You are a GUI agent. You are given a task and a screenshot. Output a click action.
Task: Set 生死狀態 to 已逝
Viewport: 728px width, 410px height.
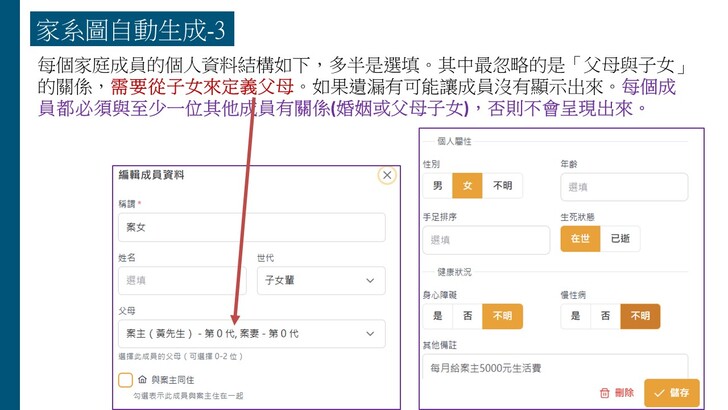pos(621,239)
